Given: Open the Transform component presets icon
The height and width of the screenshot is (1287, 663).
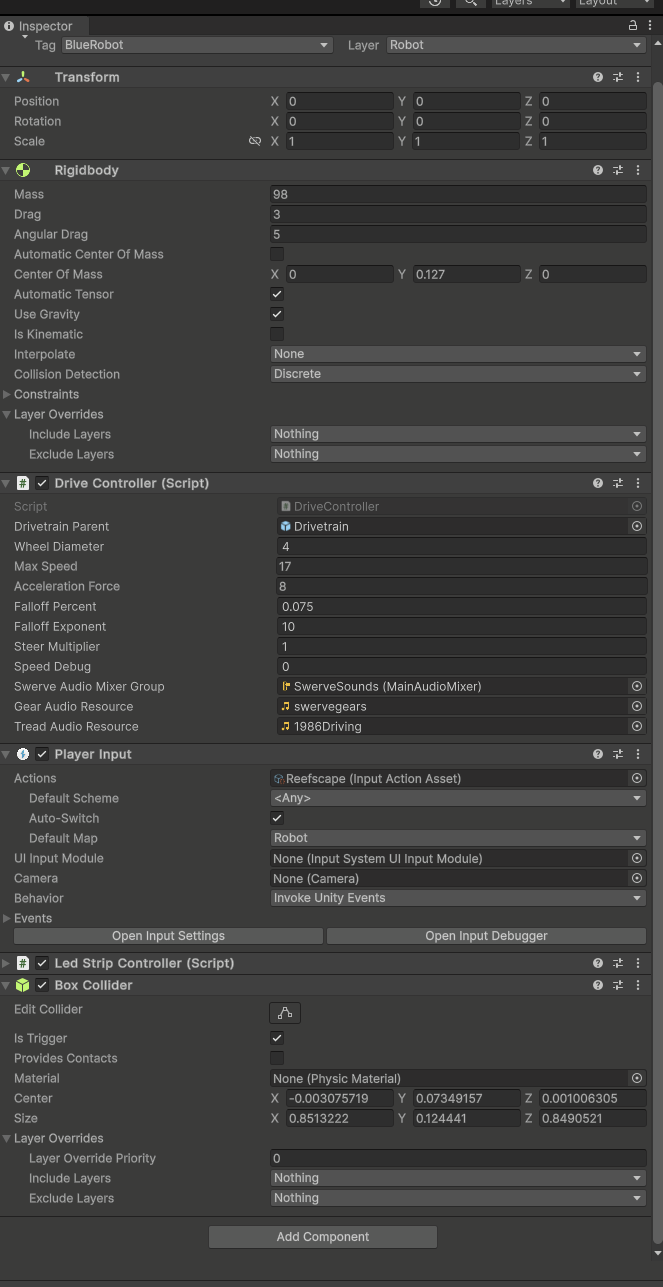Looking at the screenshot, I should [618, 77].
